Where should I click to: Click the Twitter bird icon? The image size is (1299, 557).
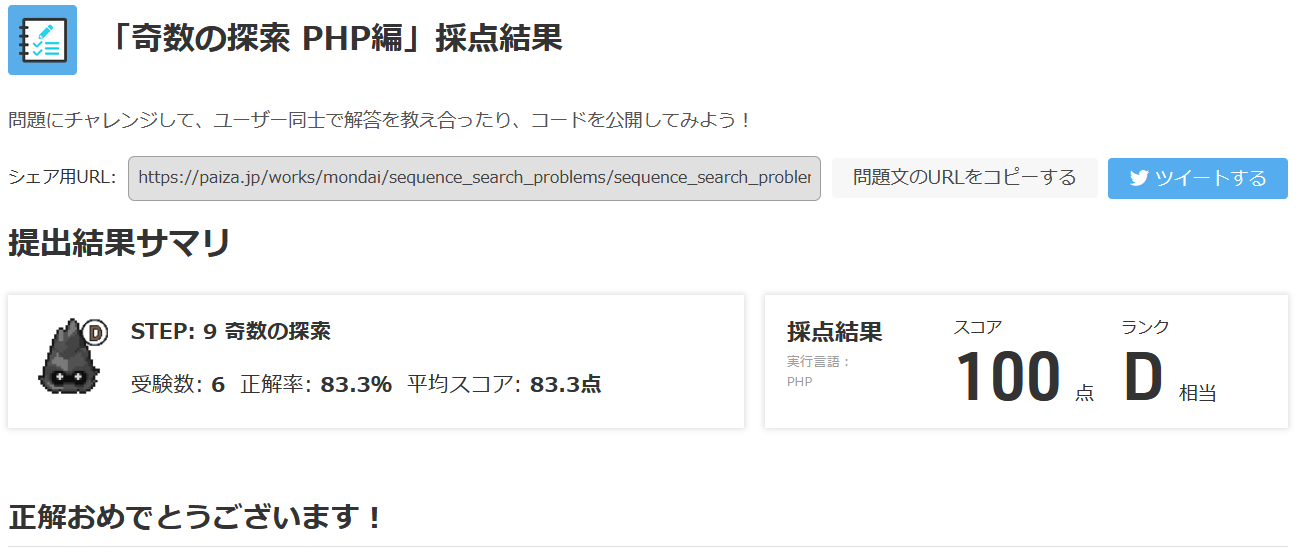pos(1138,178)
